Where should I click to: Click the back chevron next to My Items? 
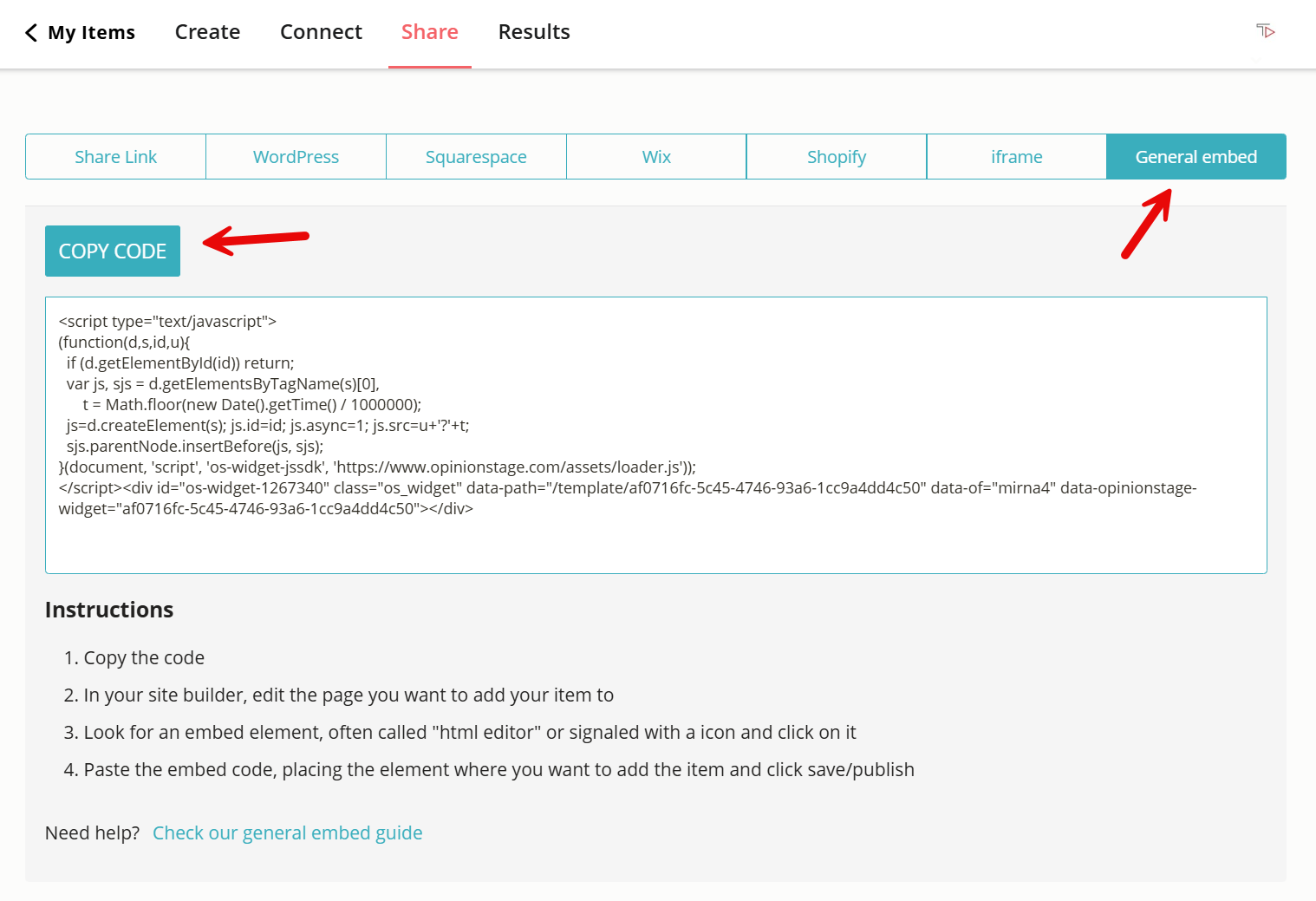click(x=30, y=32)
